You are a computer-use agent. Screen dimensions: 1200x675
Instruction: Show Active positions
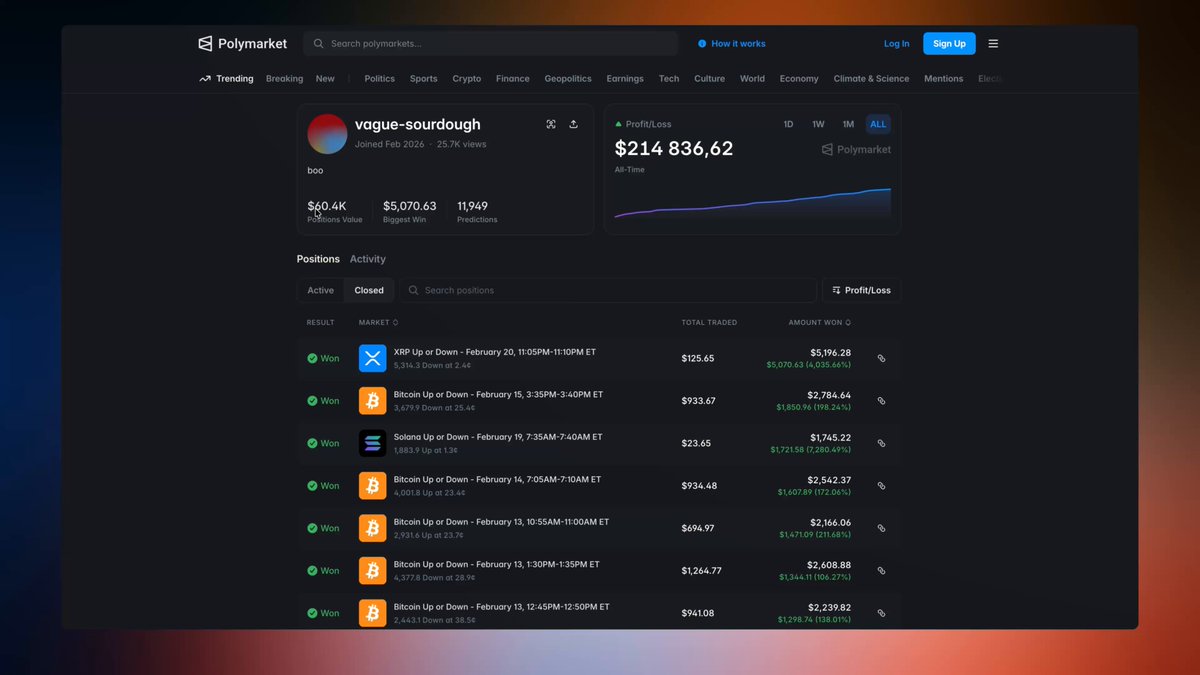point(321,290)
